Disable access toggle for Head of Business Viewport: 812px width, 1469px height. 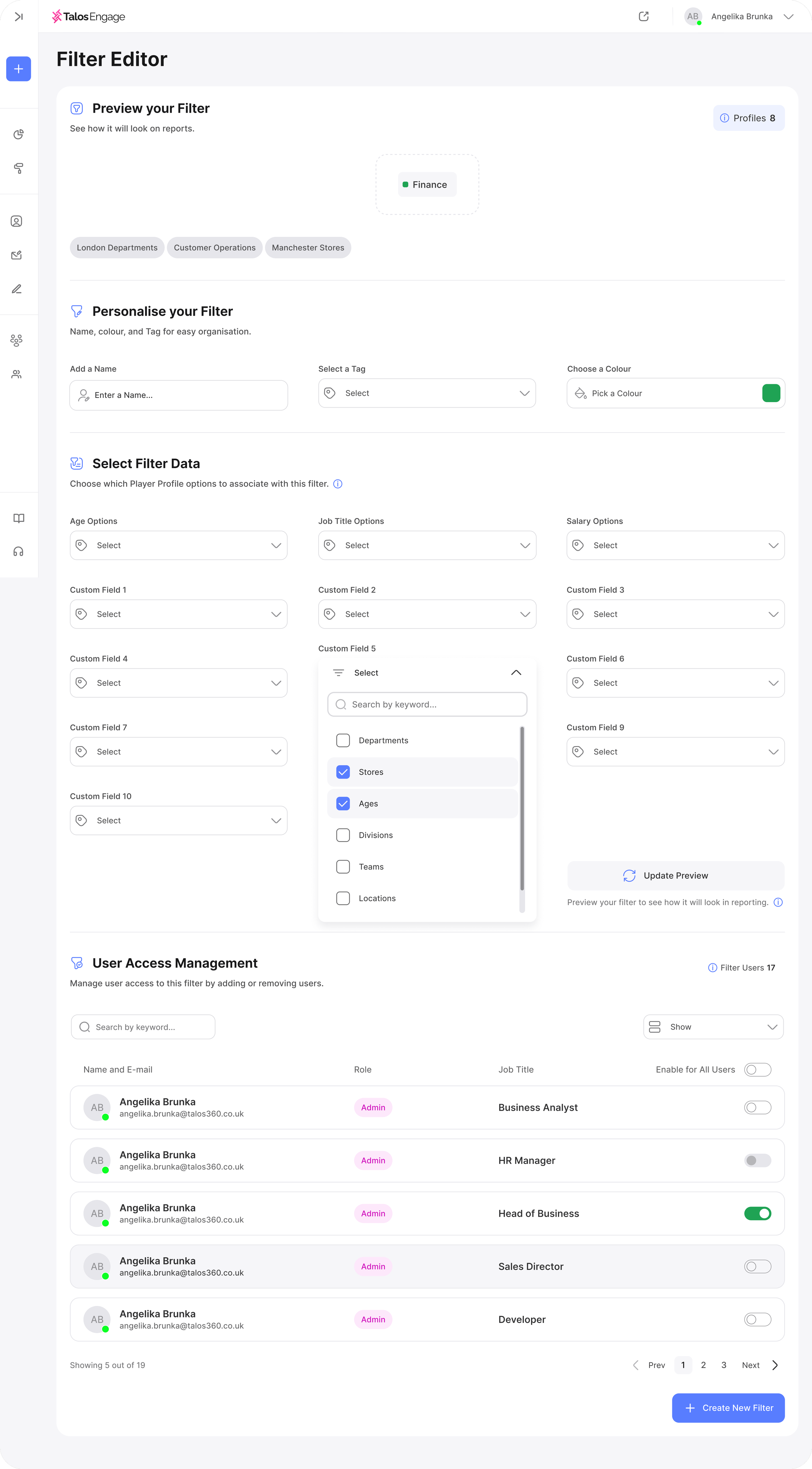coord(757,1213)
